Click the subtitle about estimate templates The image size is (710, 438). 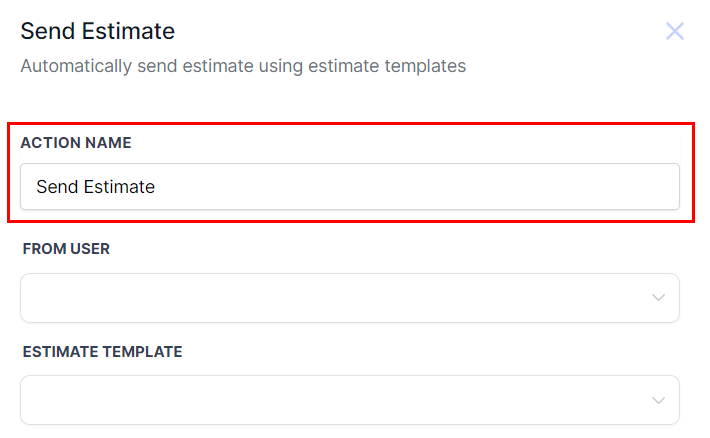pyautogui.click(x=243, y=67)
